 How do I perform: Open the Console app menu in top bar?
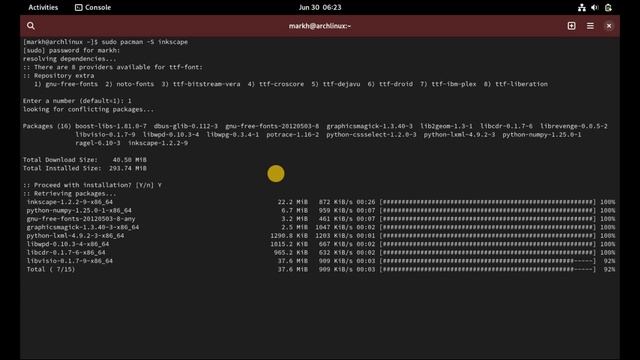click(x=93, y=7)
